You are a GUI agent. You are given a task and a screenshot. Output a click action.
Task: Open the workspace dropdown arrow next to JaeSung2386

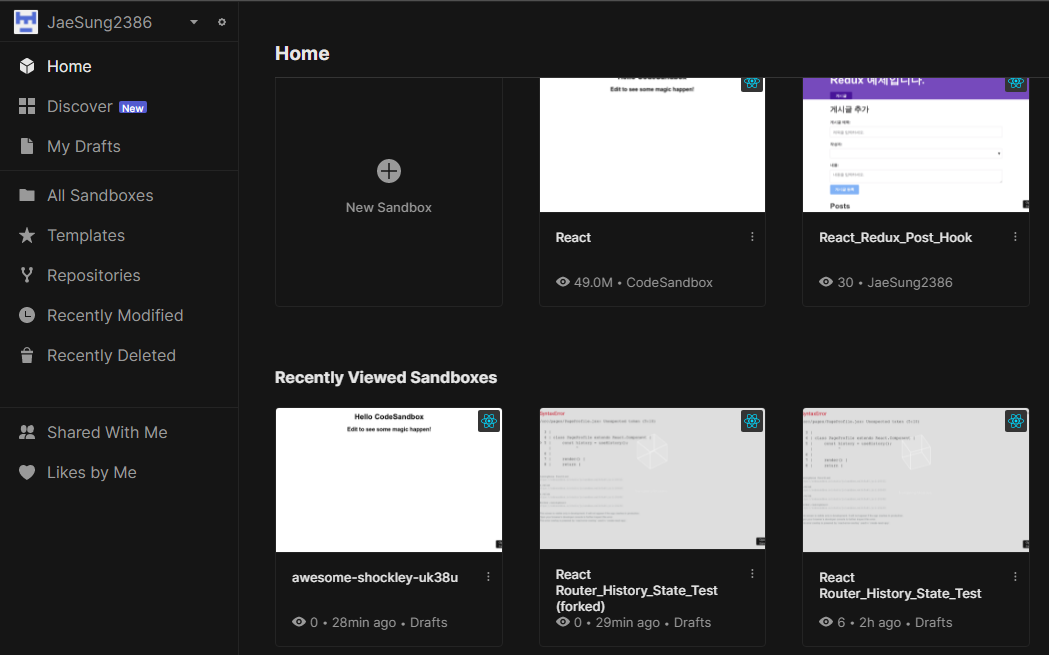pos(193,22)
